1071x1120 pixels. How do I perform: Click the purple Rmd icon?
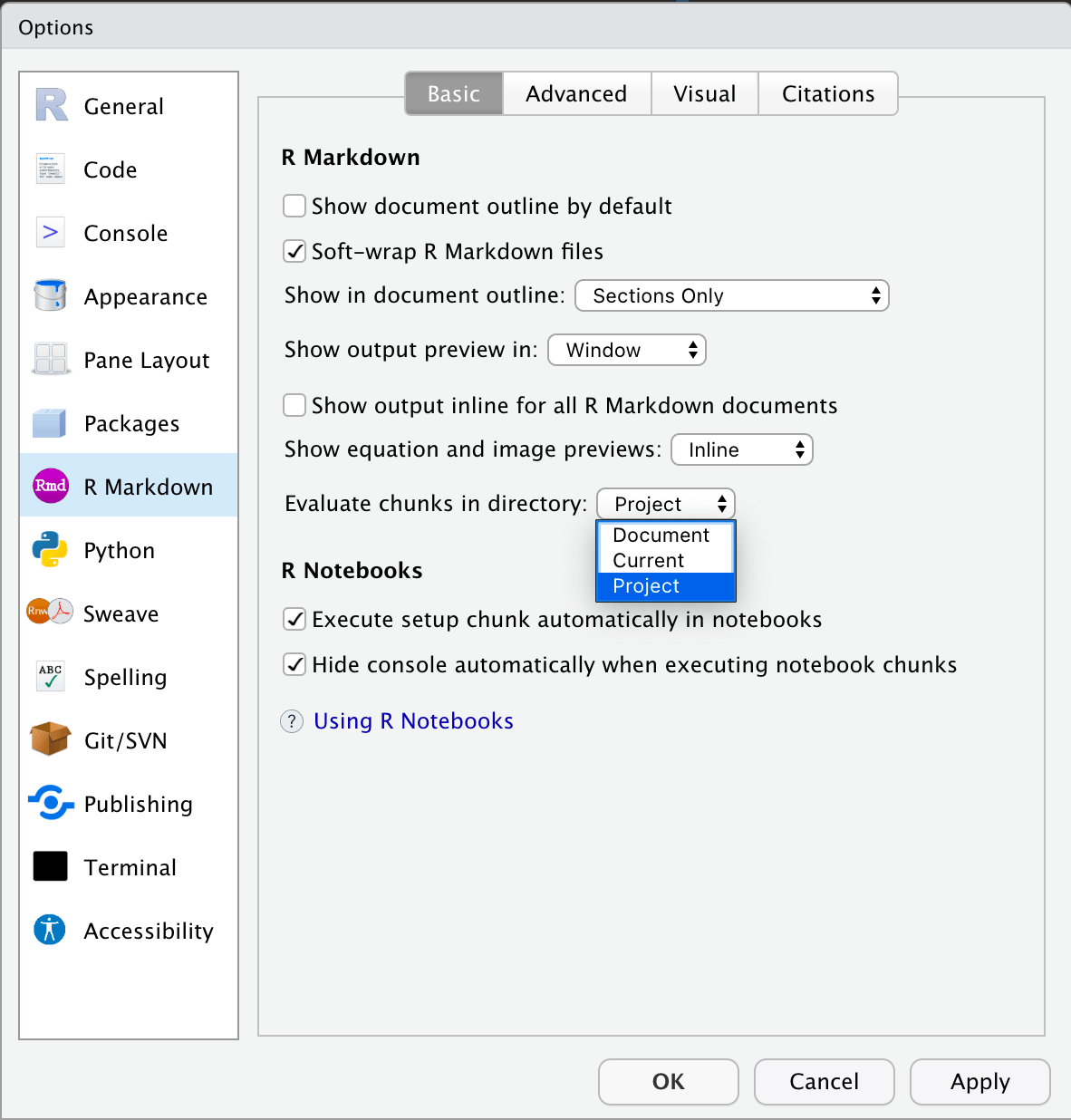51,486
